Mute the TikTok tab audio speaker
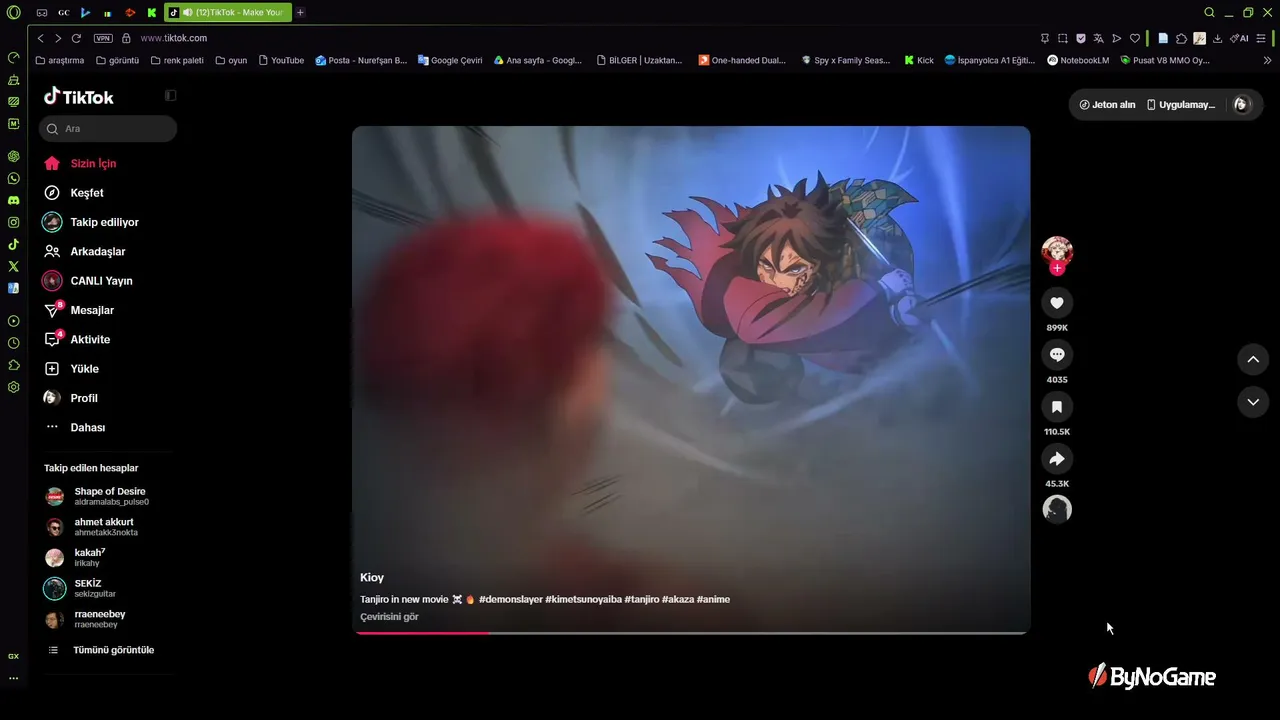The width and height of the screenshot is (1280, 720). click(187, 12)
